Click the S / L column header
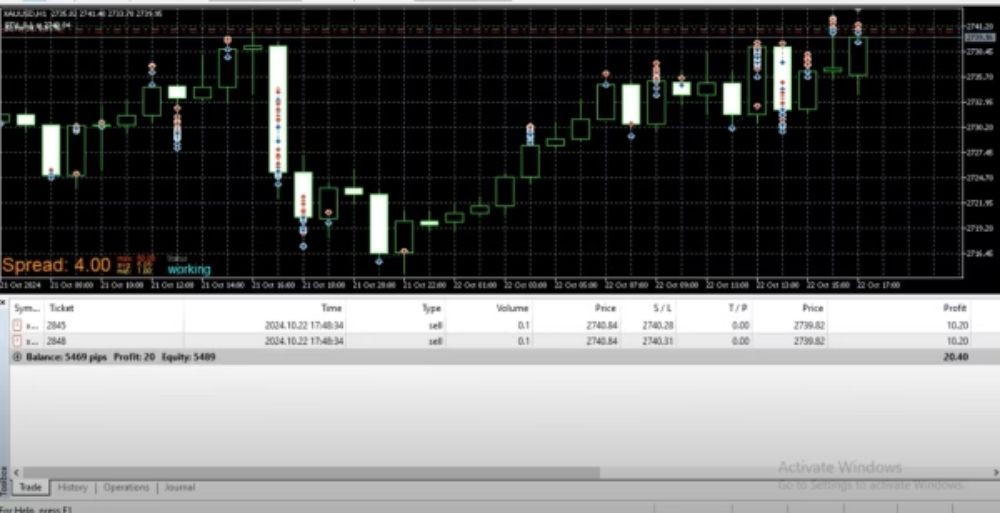Screen dimensions: 1000x513 coord(662,308)
